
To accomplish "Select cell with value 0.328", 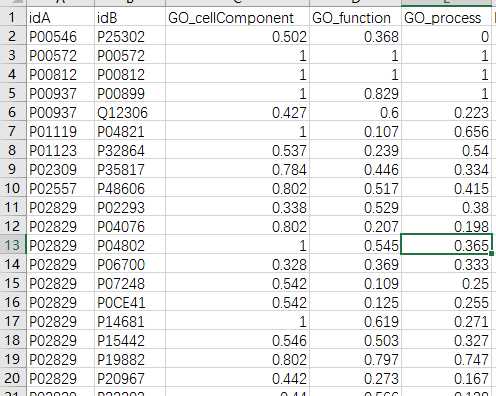I will 237,264.
